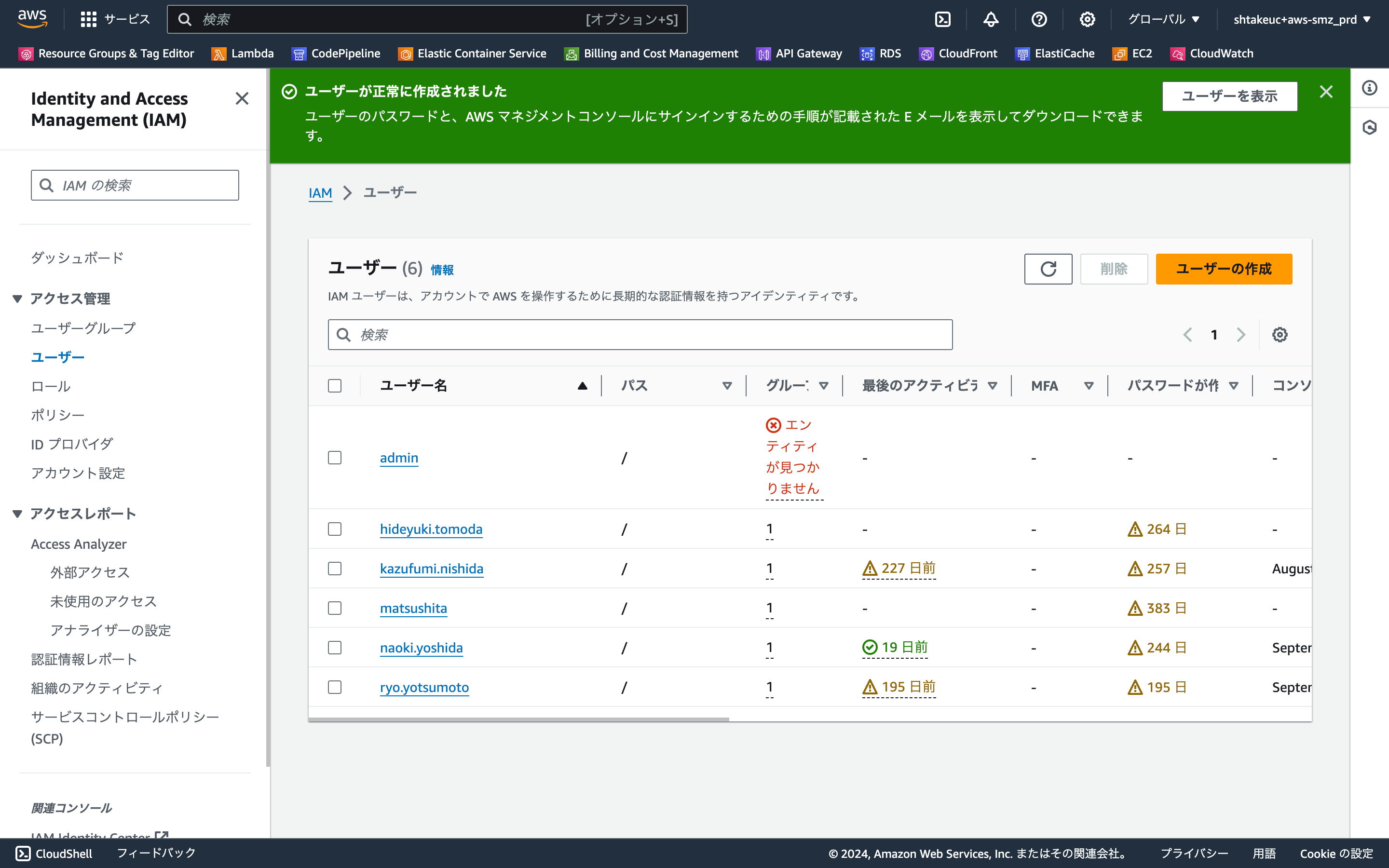This screenshot has height=868, width=1389.
Task: Open ID プロバイダ in the sidebar
Action: point(72,444)
